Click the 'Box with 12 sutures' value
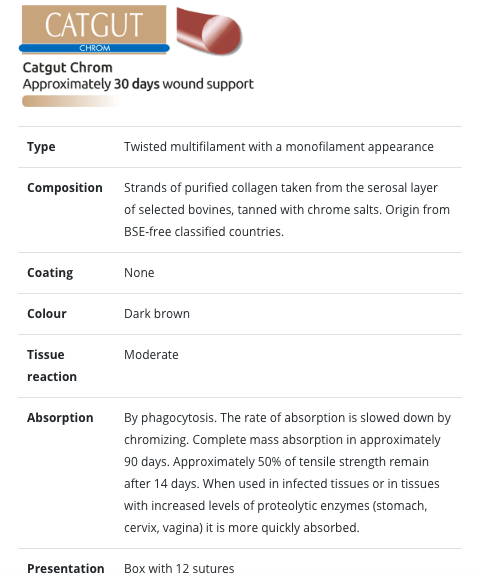487x577 pixels. [x=179, y=569]
